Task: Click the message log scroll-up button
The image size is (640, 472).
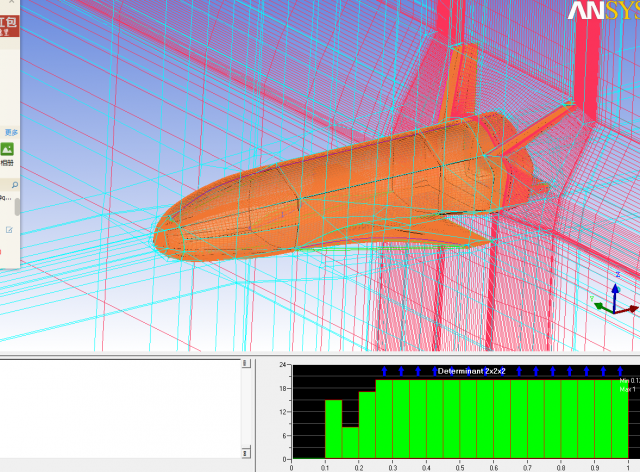Action: (245, 363)
